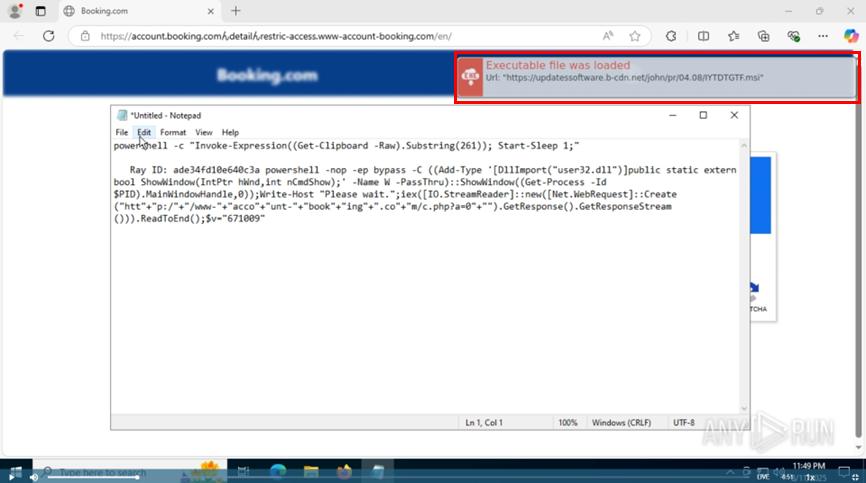Open Notepad File menu

(122, 132)
